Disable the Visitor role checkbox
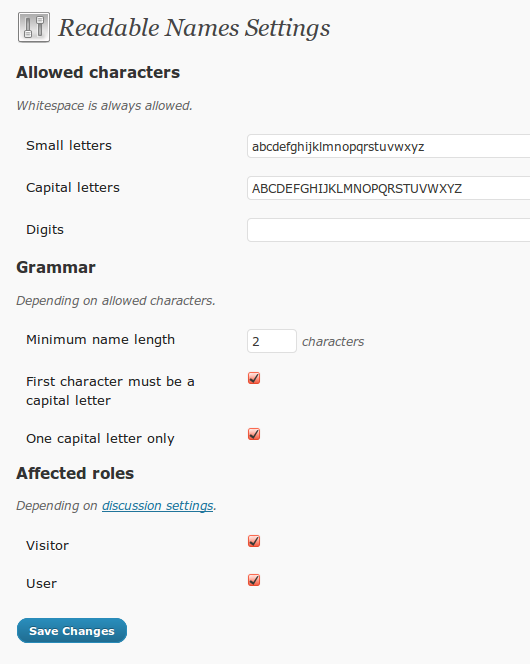Screen dimensions: 530x664 (x=254, y=541)
